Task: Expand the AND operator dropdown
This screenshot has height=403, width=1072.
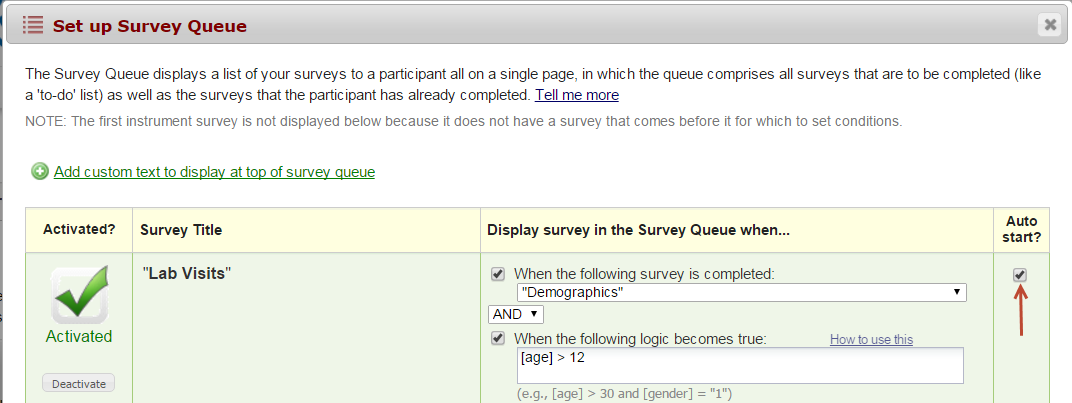Action: point(515,314)
